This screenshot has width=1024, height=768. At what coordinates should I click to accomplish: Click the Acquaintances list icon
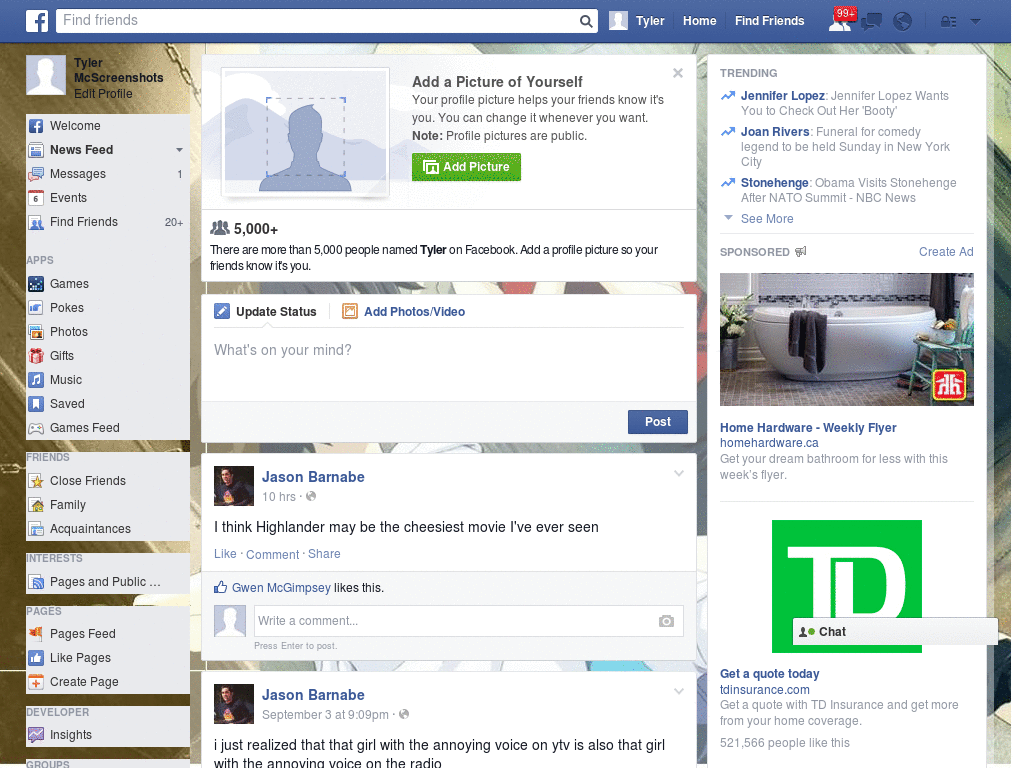pyautogui.click(x=36, y=529)
